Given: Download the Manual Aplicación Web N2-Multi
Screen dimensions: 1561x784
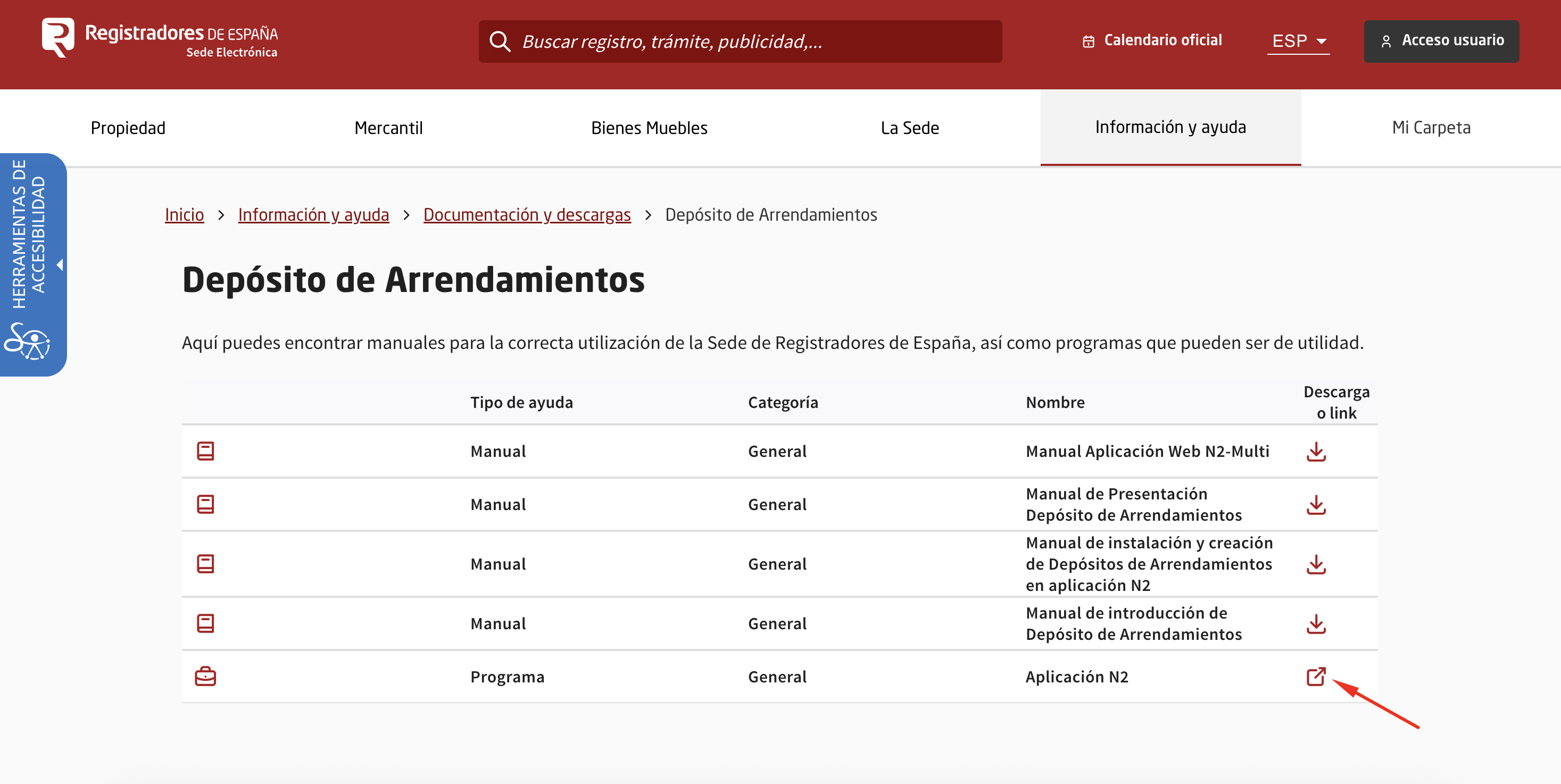Looking at the screenshot, I should click(1316, 452).
